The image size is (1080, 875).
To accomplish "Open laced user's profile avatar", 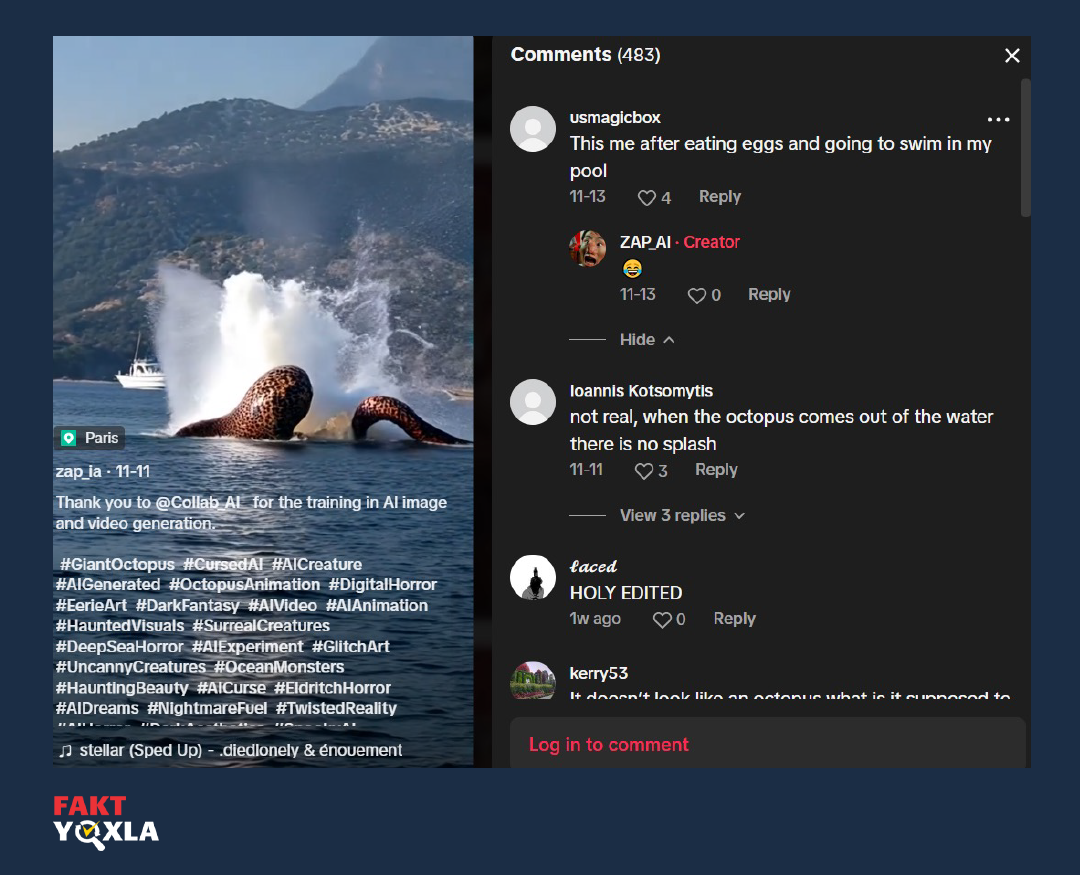I will [x=532, y=577].
